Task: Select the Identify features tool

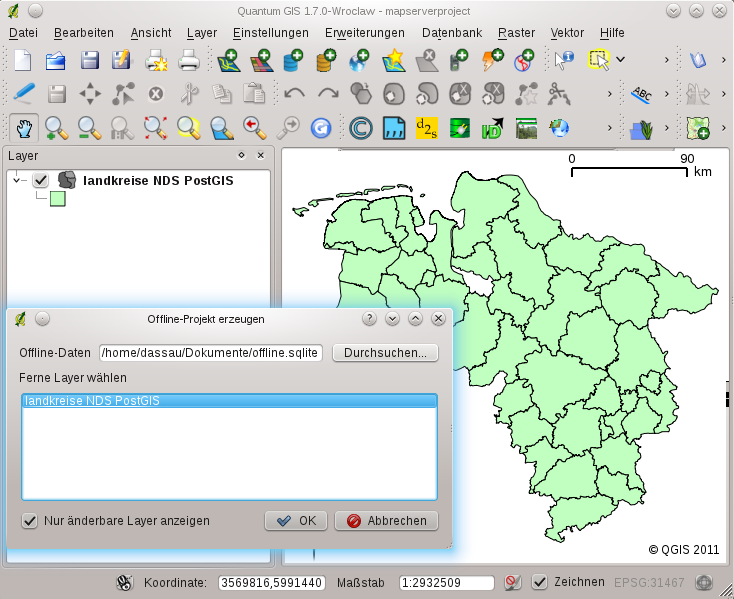Action: tap(564, 60)
